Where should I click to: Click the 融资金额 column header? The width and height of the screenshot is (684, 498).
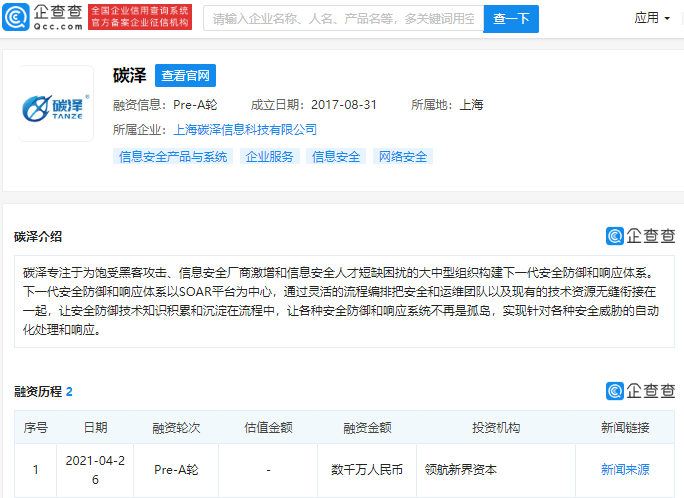click(367, 428)
